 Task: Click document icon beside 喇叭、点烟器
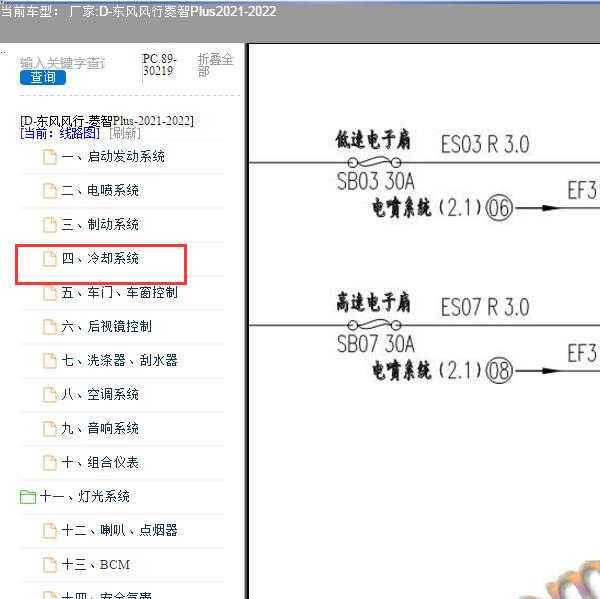pyautogui.click(x=50, y=531)
